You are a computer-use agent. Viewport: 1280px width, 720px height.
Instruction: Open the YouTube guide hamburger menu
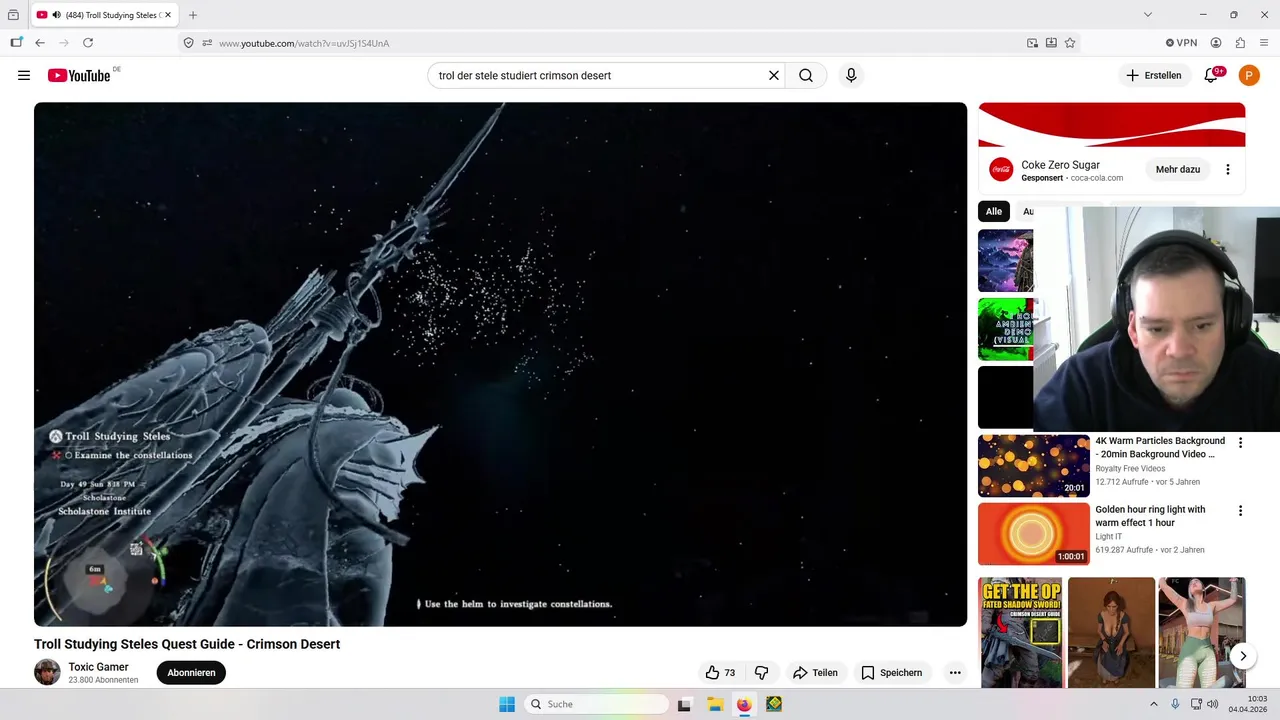pos(24,75)
